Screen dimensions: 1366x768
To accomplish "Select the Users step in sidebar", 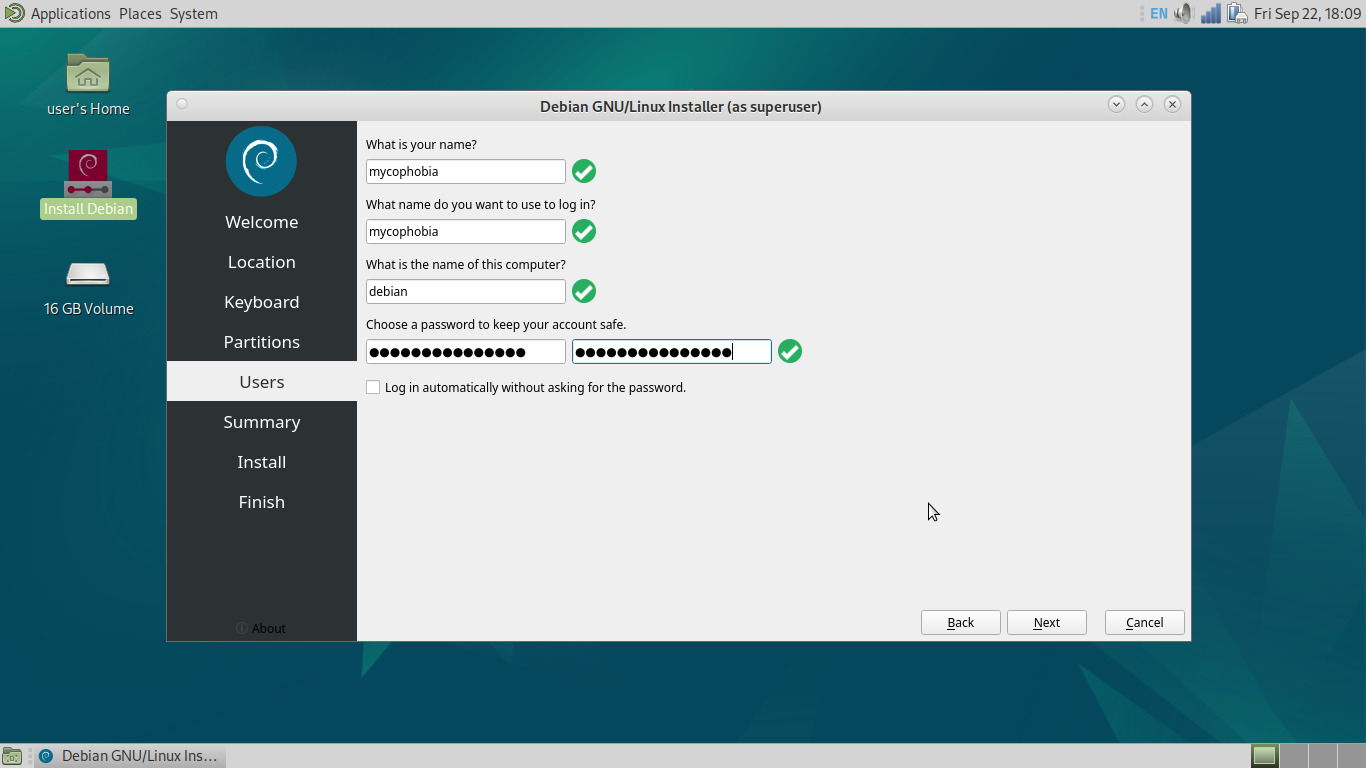I will 262,382.
